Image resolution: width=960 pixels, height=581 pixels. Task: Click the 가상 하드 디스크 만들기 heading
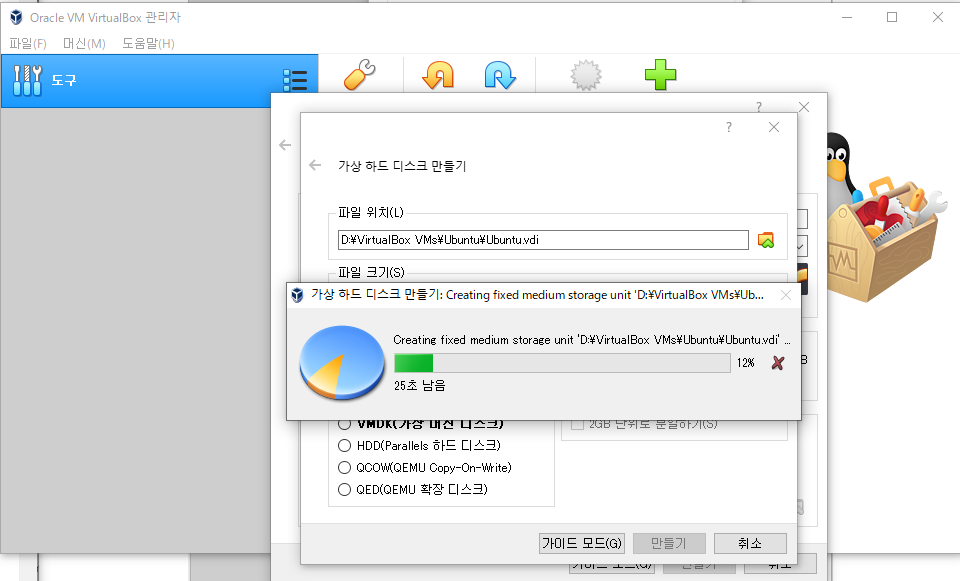pyautogui.click(x=402, y=166)
